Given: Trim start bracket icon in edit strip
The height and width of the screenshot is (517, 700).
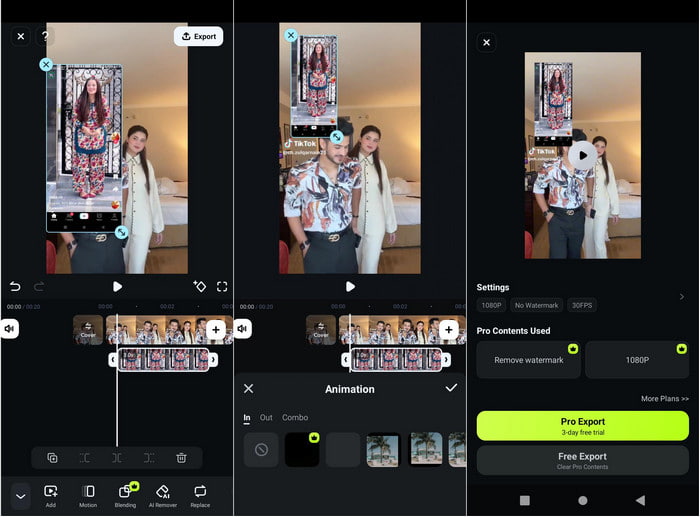Looking at the screenshot, I should click(85, 458).
